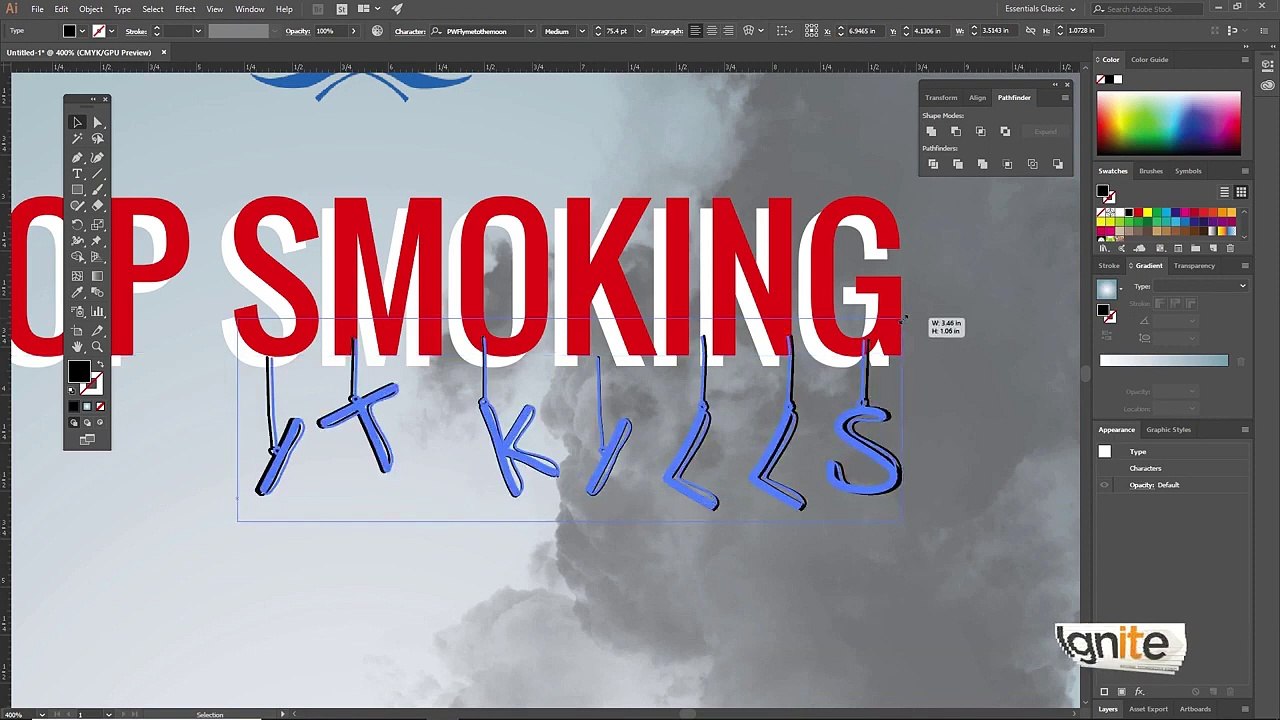The width and height of the screenshot is (1280, 720).
Task: Click the gradient slider bar
Action: point(1163,361)
